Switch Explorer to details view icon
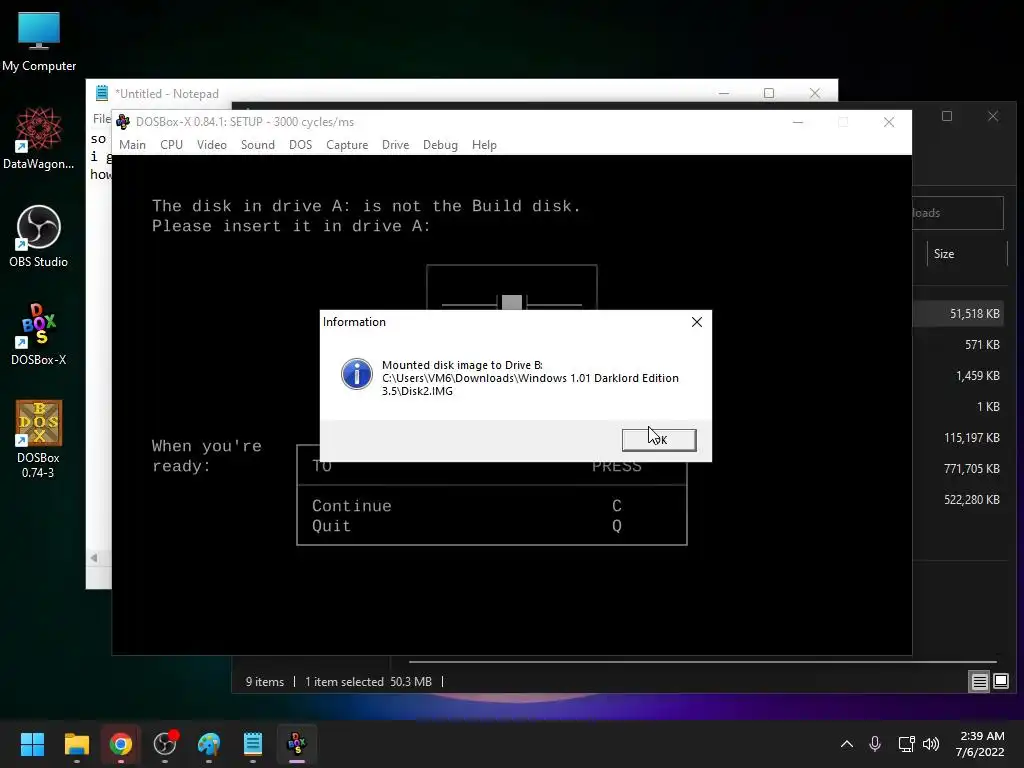Screen dimensions: 1024x768 [980, 682]
